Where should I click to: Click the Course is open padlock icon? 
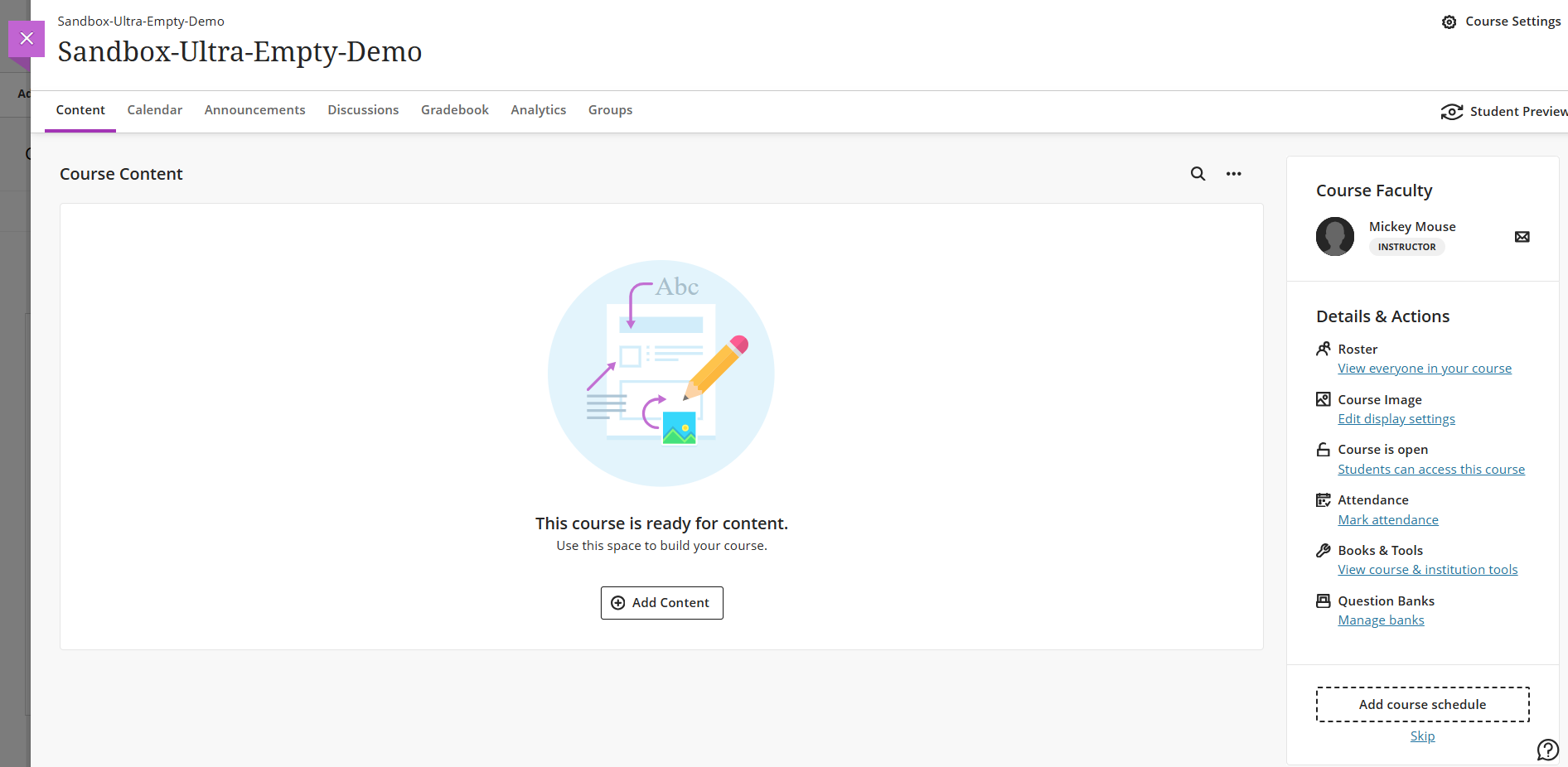click(x=1324, y=450)
